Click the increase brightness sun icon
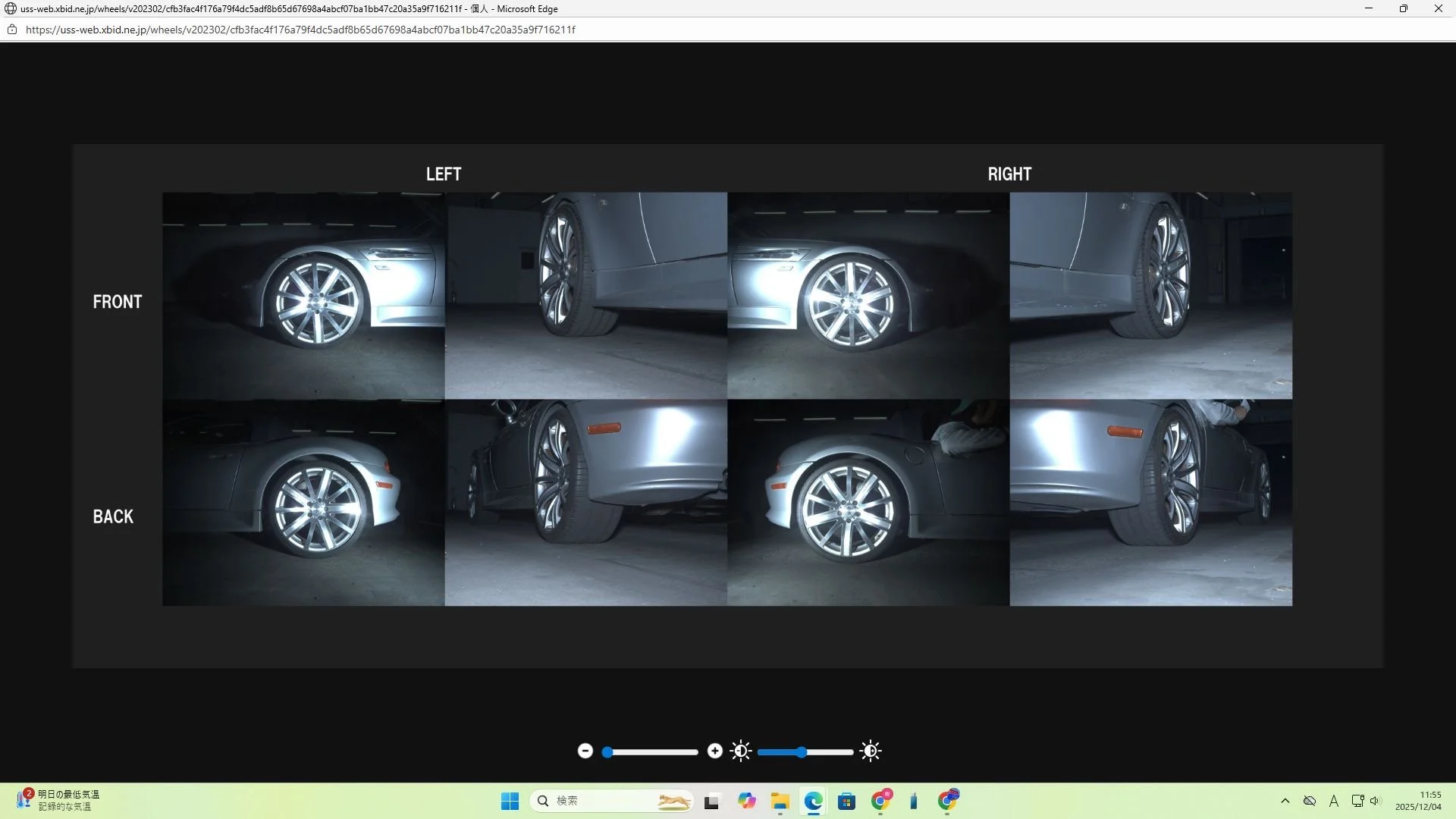The width and height of the screenshot is (1456, 819). [871, 751]
